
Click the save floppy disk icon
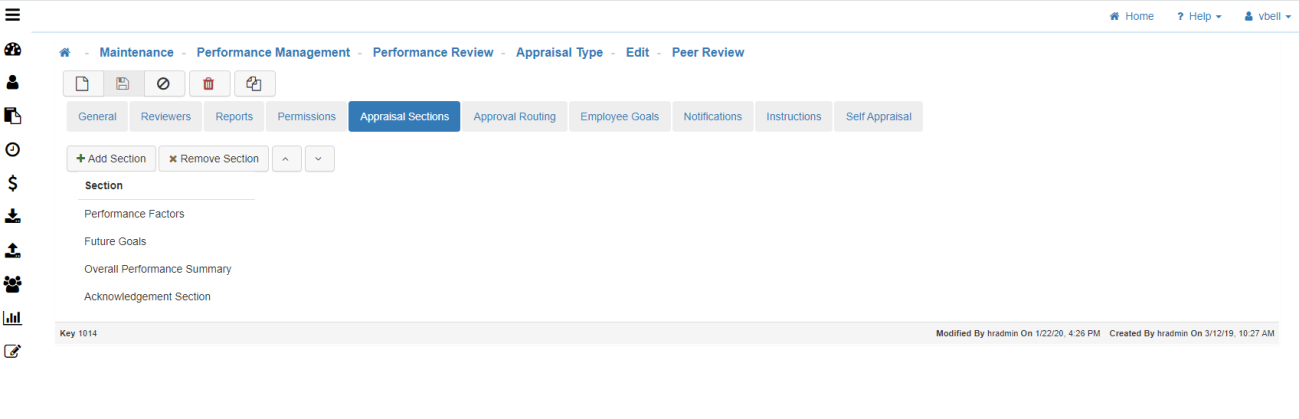[x=123, y=84]
